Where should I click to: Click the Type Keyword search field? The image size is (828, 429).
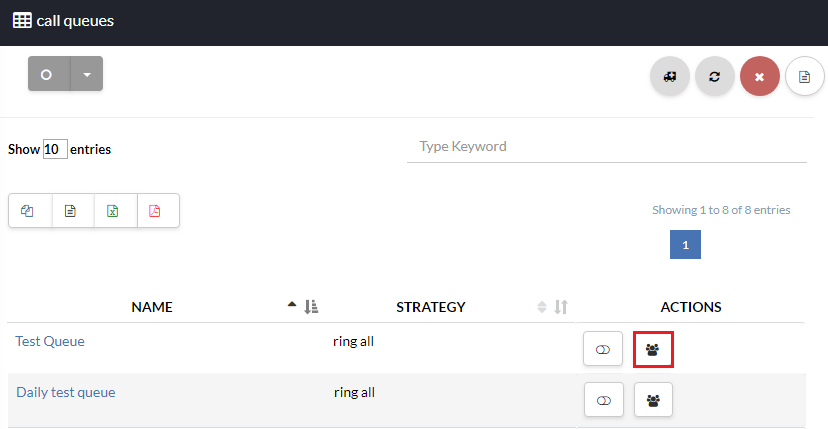606,146
